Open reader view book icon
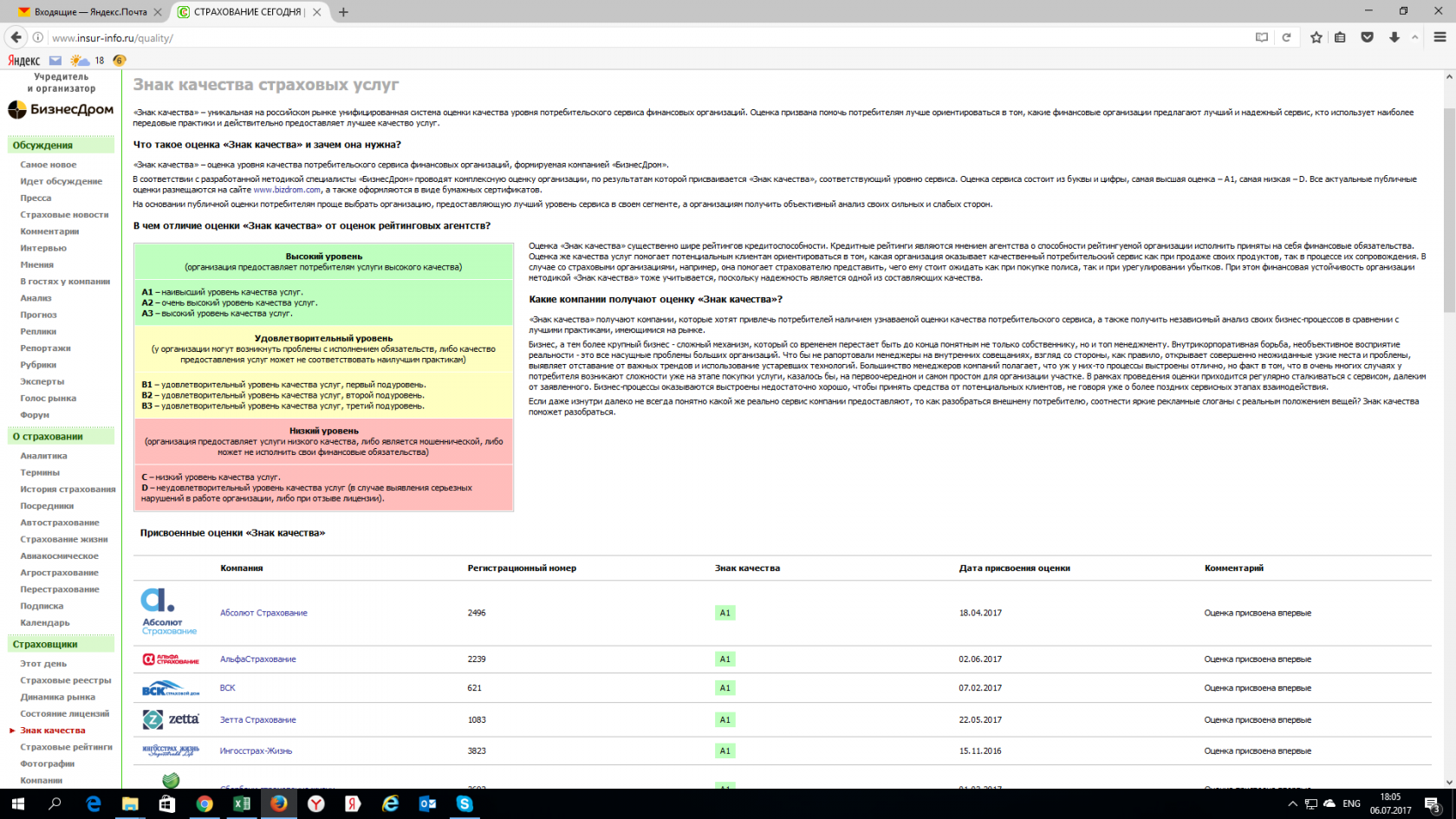Screen dimensions: 1456x819 tap(1262, 37)
